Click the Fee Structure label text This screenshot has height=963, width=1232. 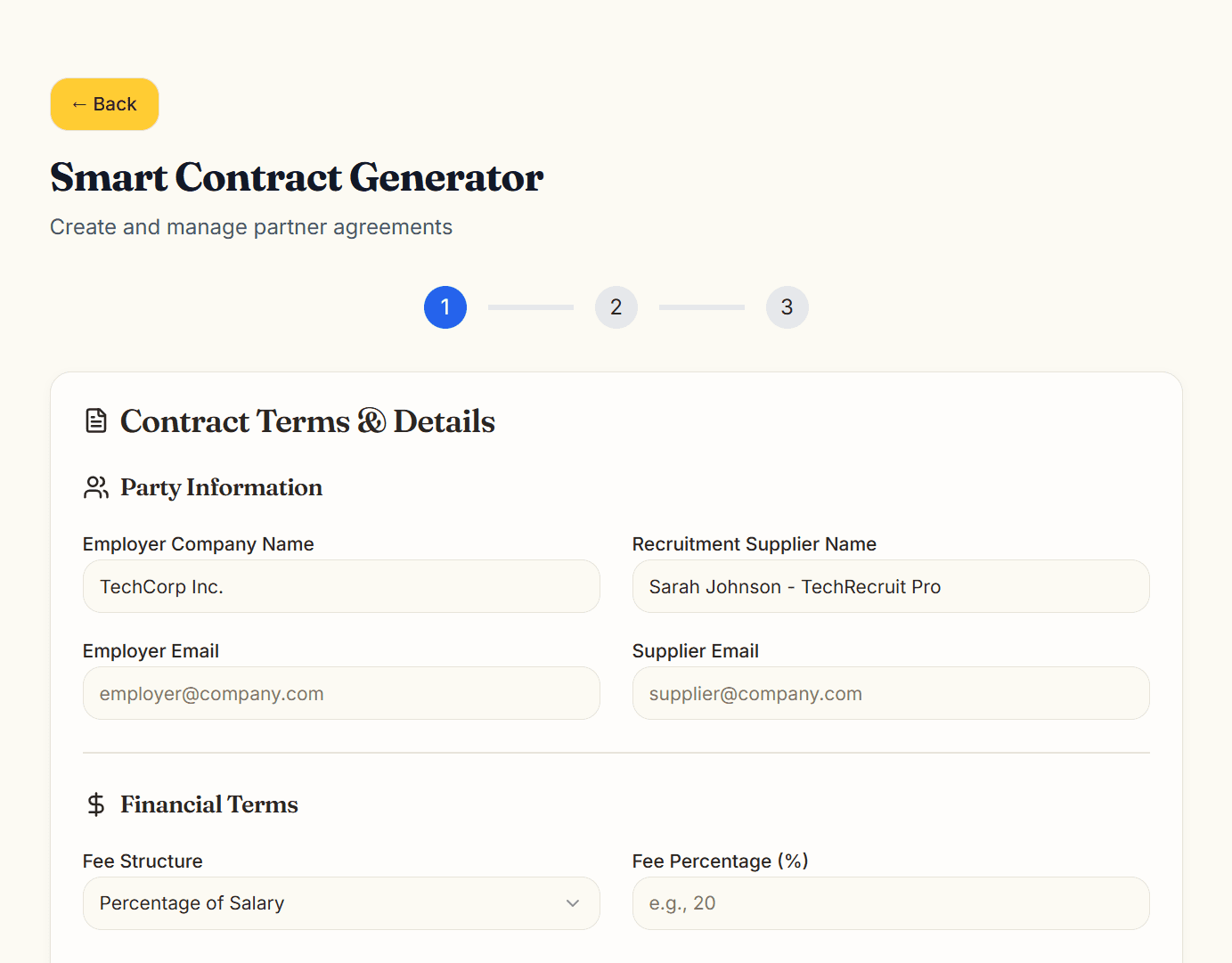(143, 861)
